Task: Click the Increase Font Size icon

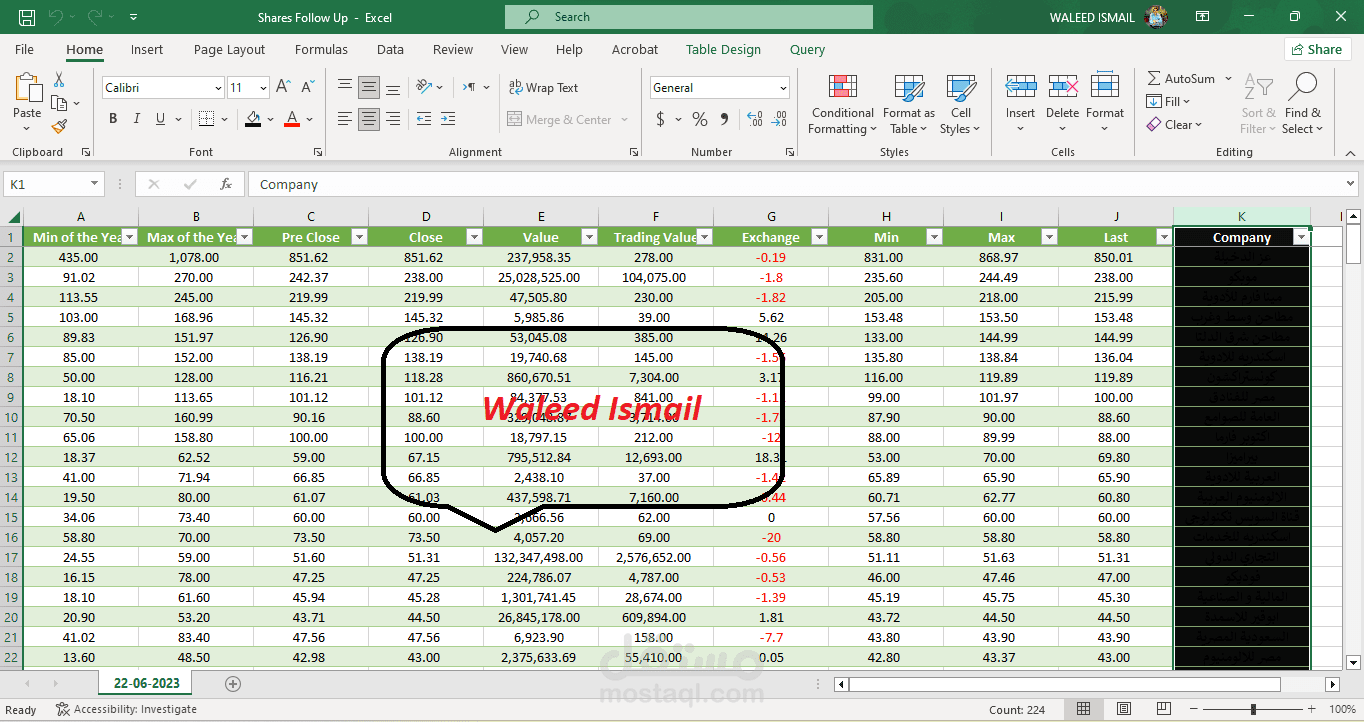Action: click(x=284, y=88)
